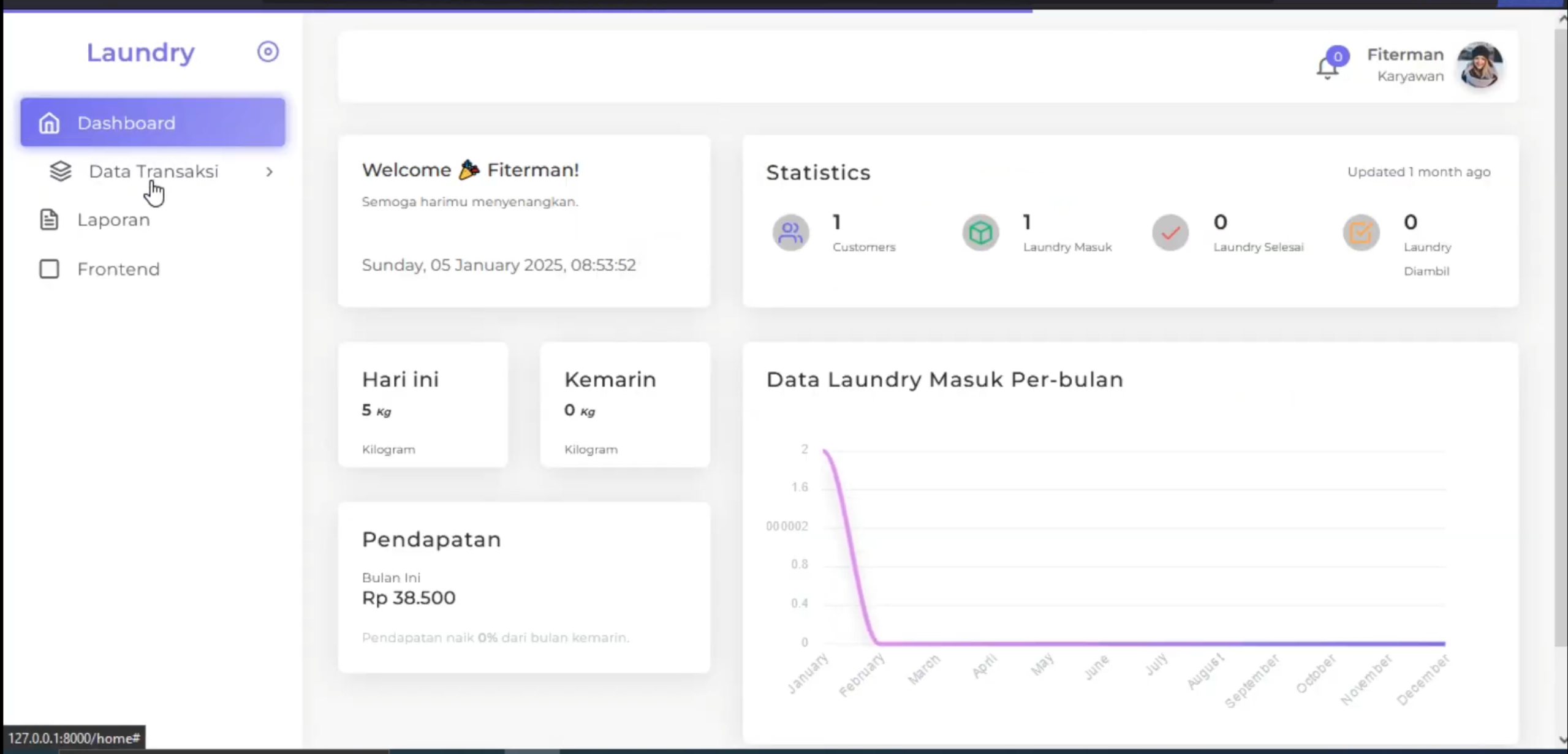Click the 'Bulan Ini' label
1568x754 pixels.
click(x=391, y=578)
